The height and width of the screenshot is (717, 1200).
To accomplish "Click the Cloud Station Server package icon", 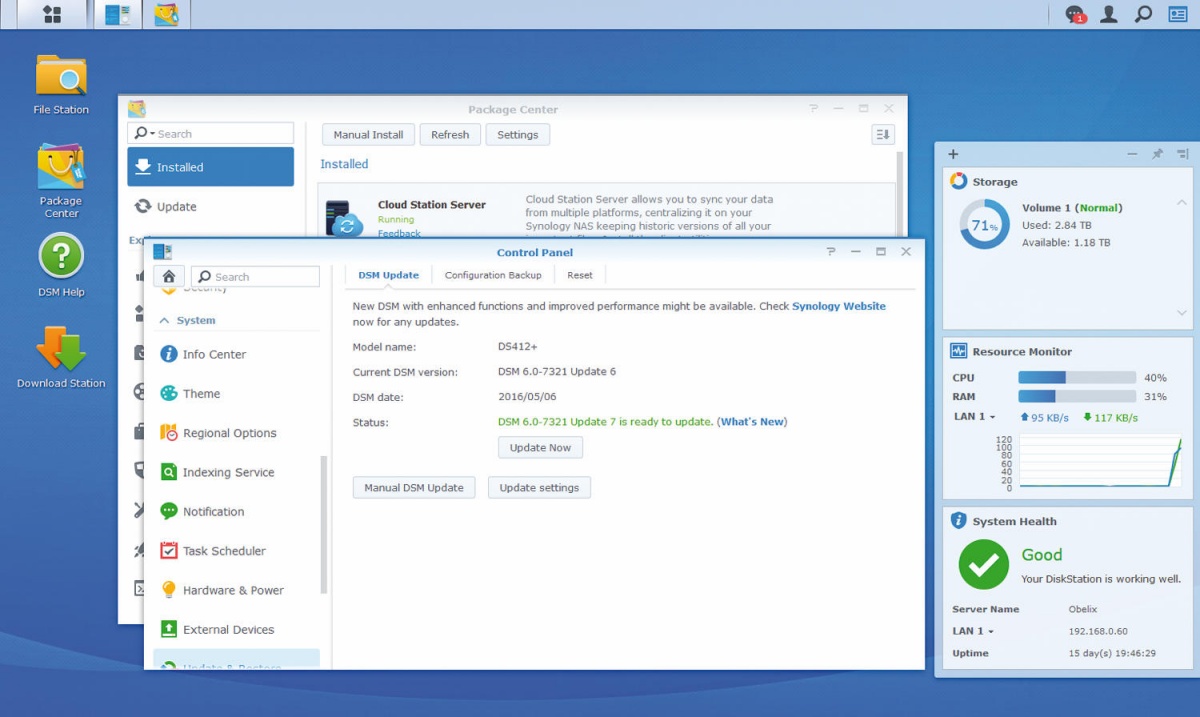I will click(345, 220).
